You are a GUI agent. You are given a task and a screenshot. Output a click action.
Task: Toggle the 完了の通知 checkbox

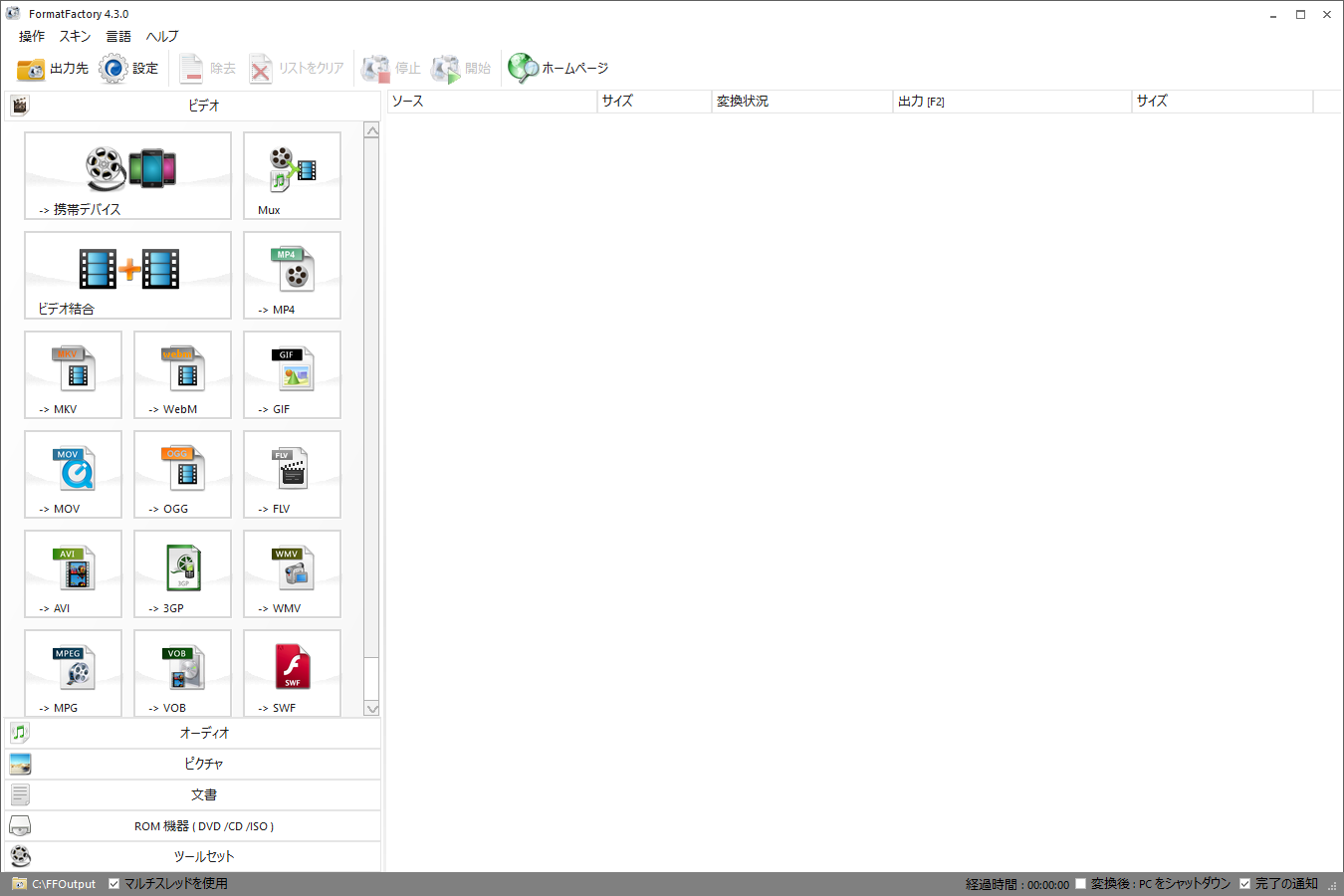click(x=1244, y=883)
